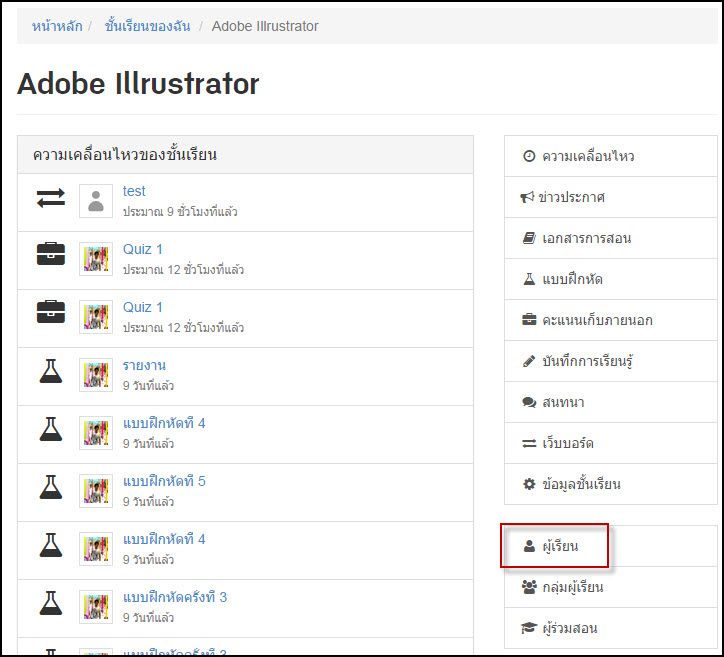
Task: Go to เว็บบอร์ด in the sidebar
Action: [610, 443]
